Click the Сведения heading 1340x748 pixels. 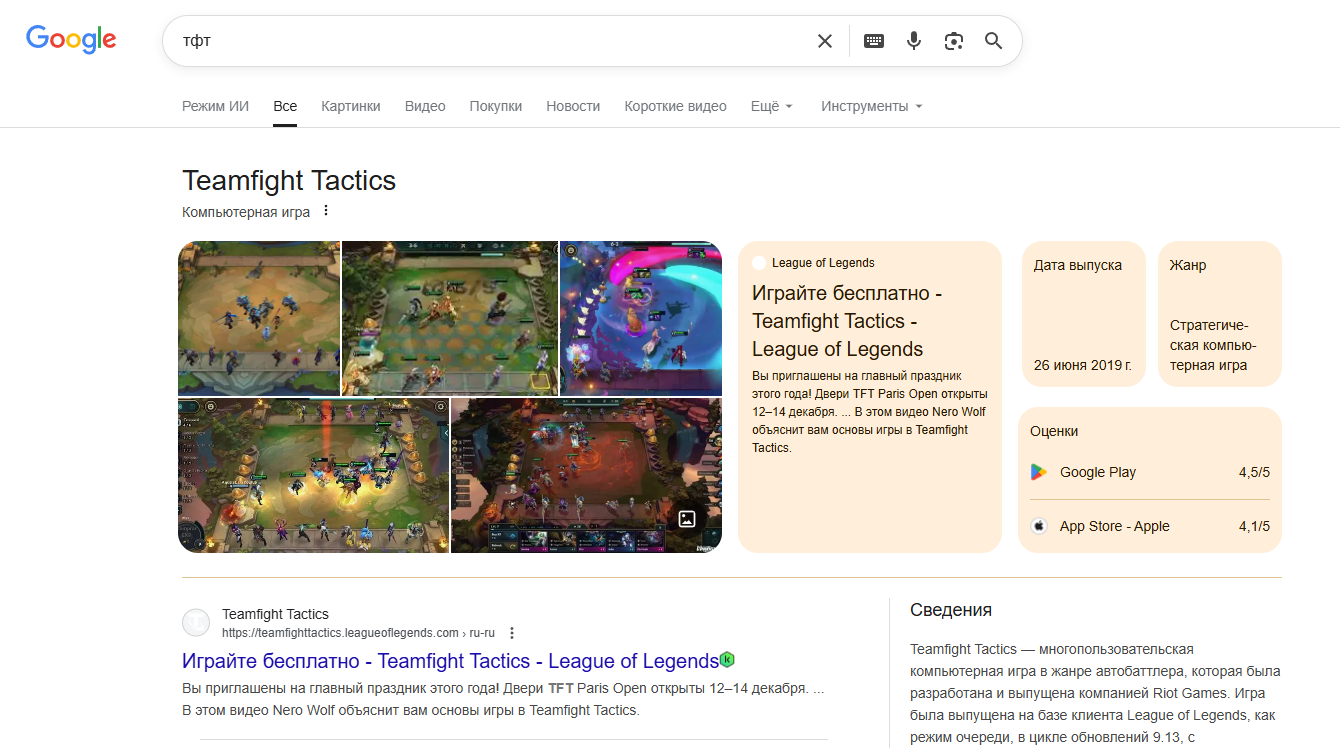951,610
